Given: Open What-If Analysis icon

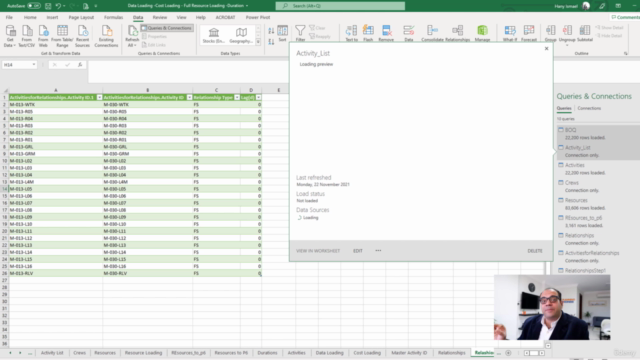Looking at the screenshot, I should [510, 33].
